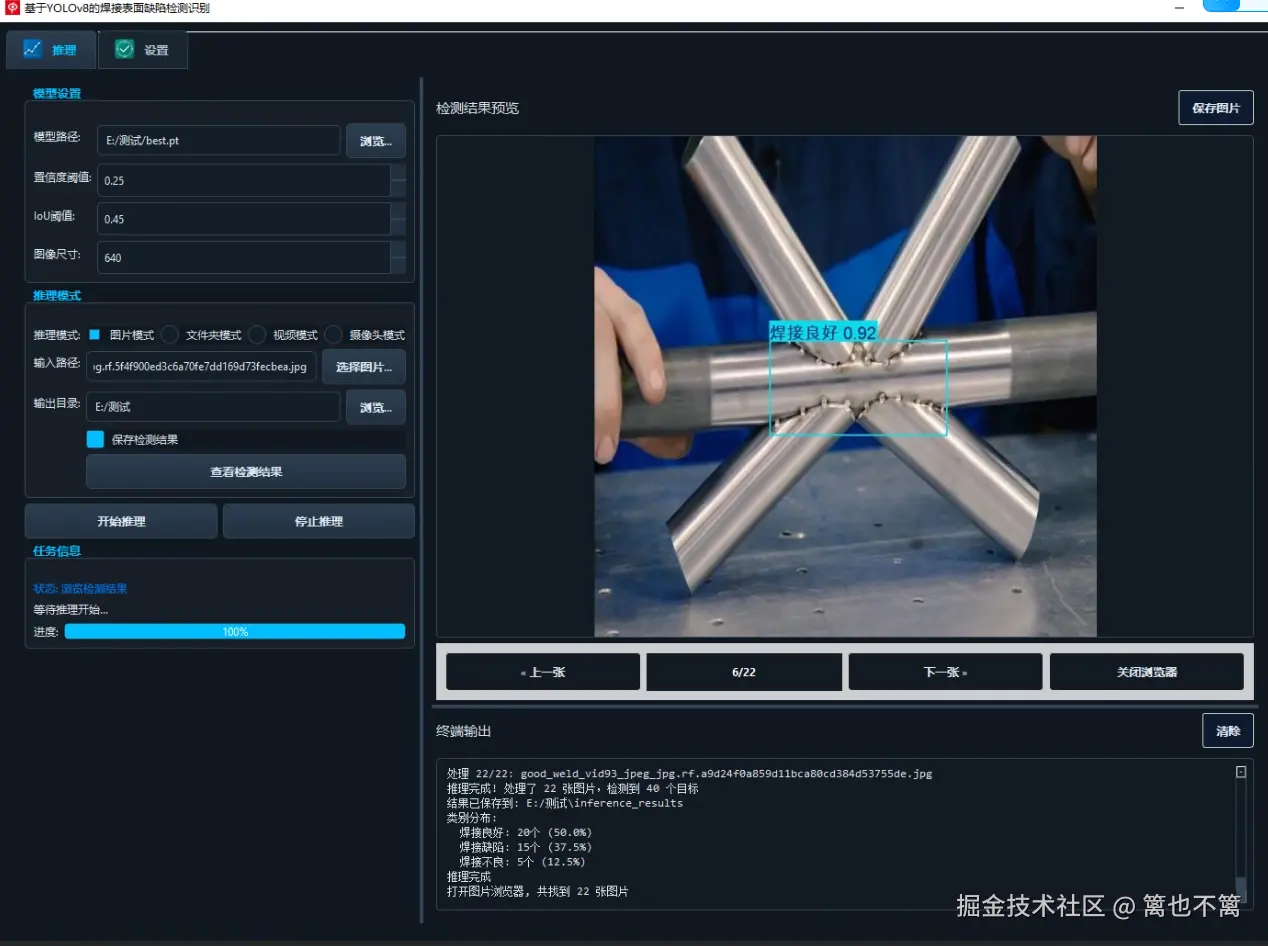Switch to the 推理 tab
This screenshot has width=1268, height=946.
click(51, 49)
